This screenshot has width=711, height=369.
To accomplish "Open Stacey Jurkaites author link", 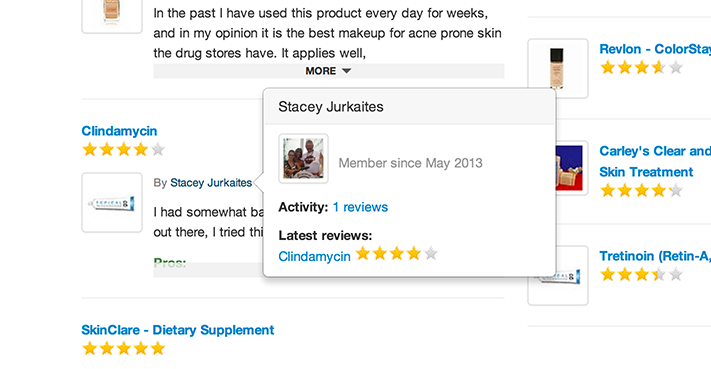I will (211, 183).
